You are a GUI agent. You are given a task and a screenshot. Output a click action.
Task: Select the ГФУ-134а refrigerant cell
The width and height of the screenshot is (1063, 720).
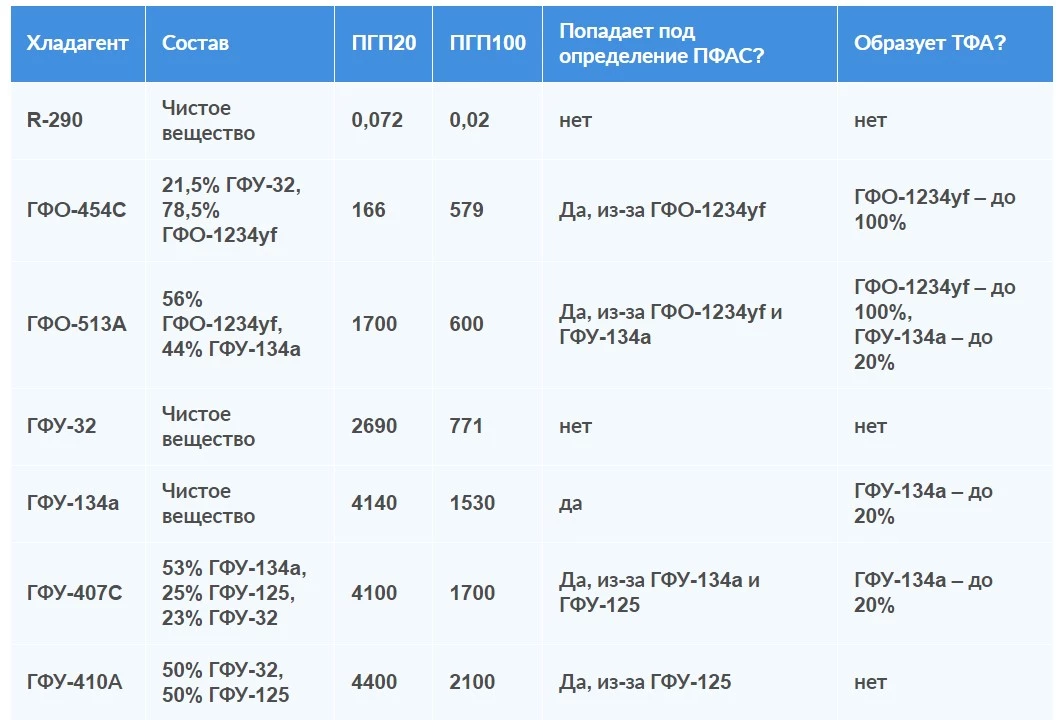pyautogui.click(x=73, y=503)
